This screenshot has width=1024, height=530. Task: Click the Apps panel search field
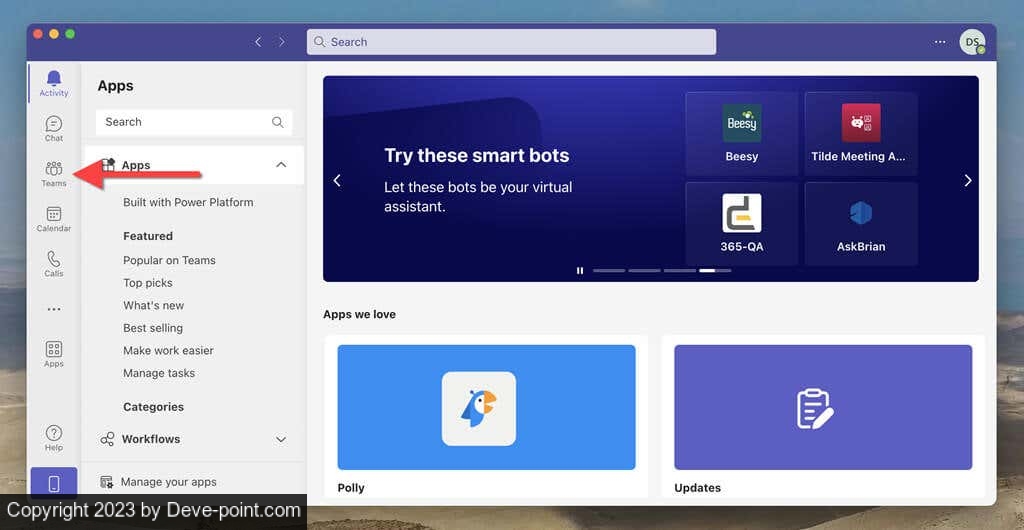tap(185, 122)
